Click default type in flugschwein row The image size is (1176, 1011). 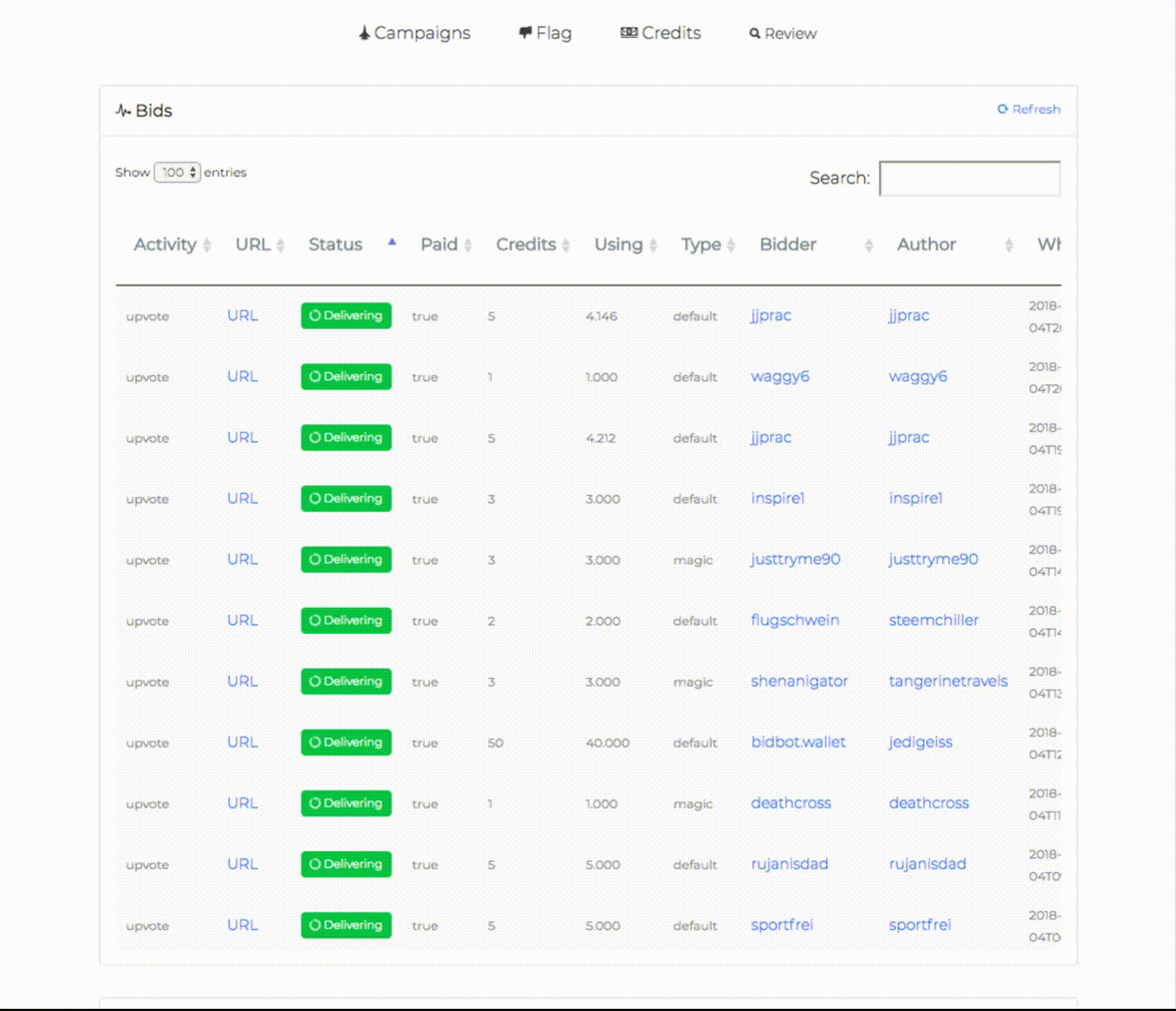click(695, 621)
